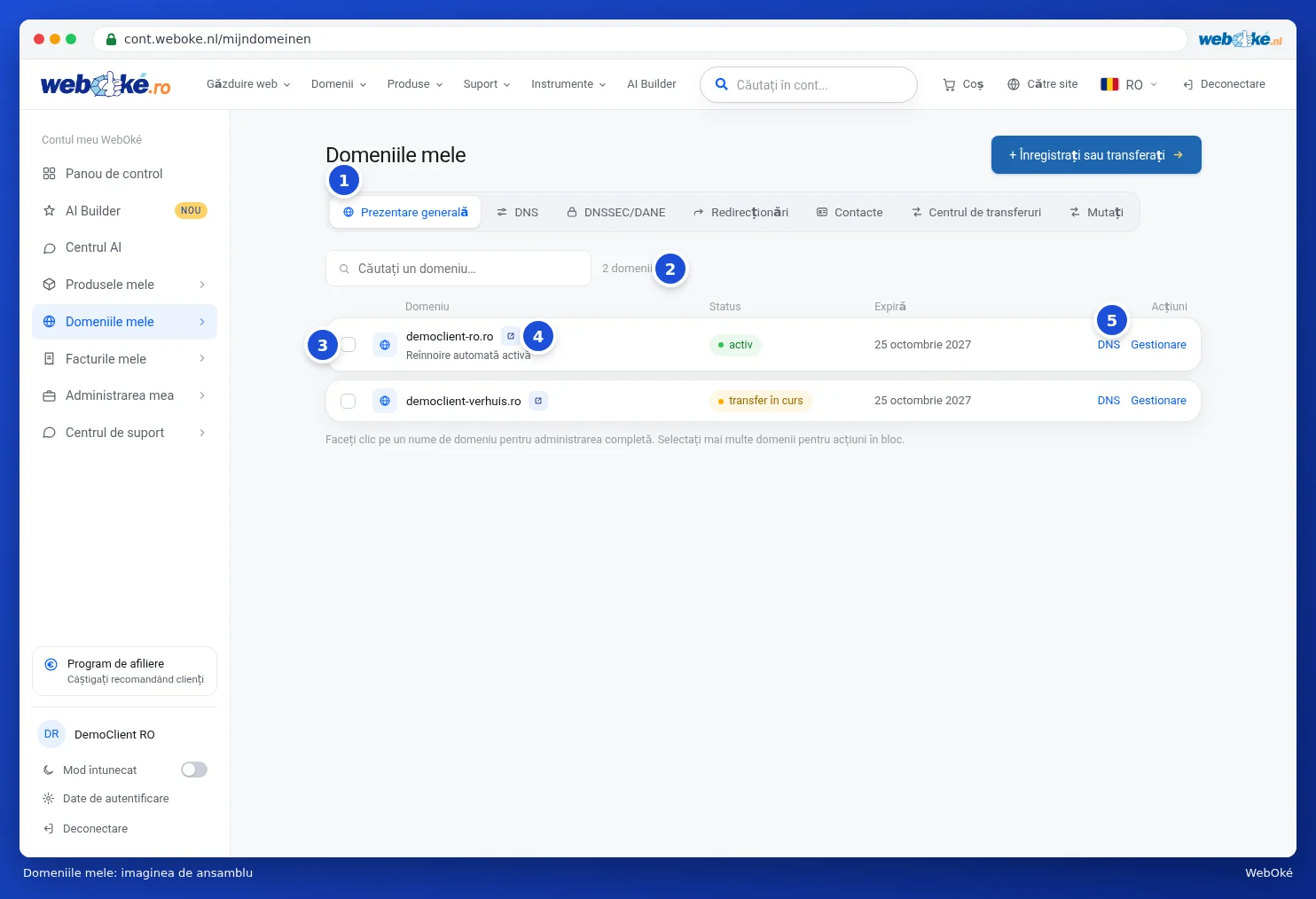Click the WebOké.ro logo in header
Screen dimensions: 1316x899
point(106,84)
